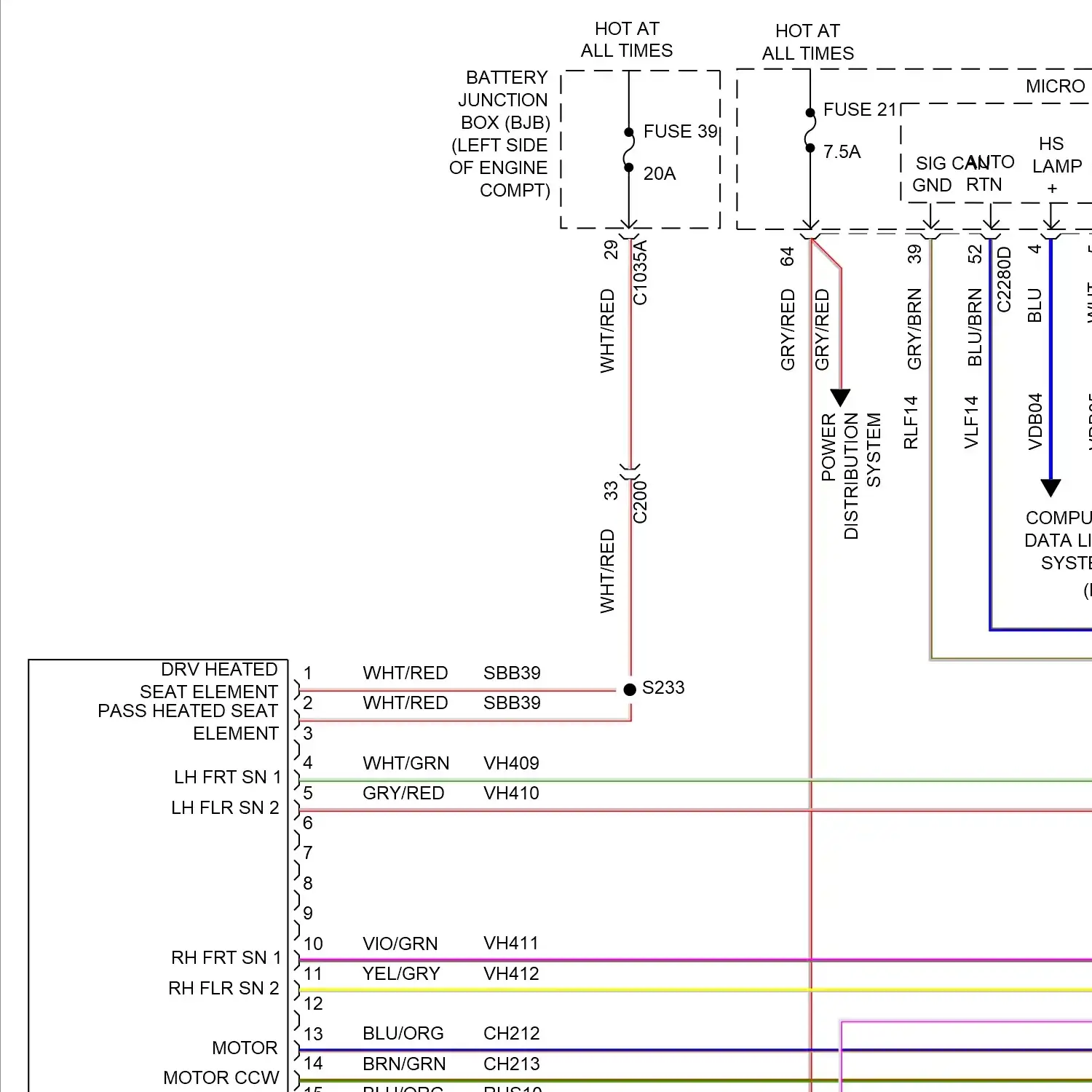The width and height of the screenshot is (1092, 1092).
Task: Click the C200 connector label
Action: click(x=640, y=502)
